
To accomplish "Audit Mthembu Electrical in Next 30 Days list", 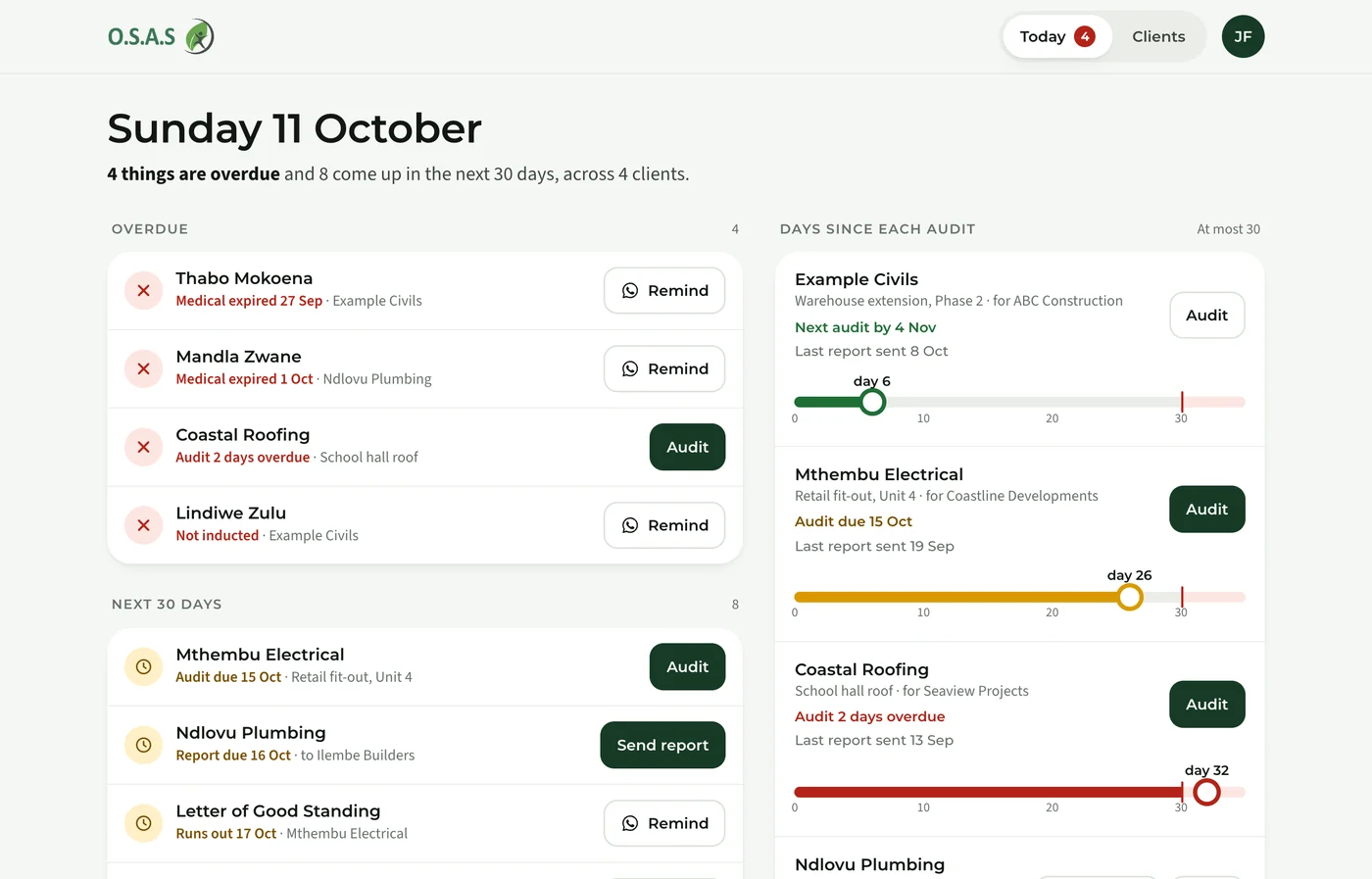I will [x=687, y=666].
